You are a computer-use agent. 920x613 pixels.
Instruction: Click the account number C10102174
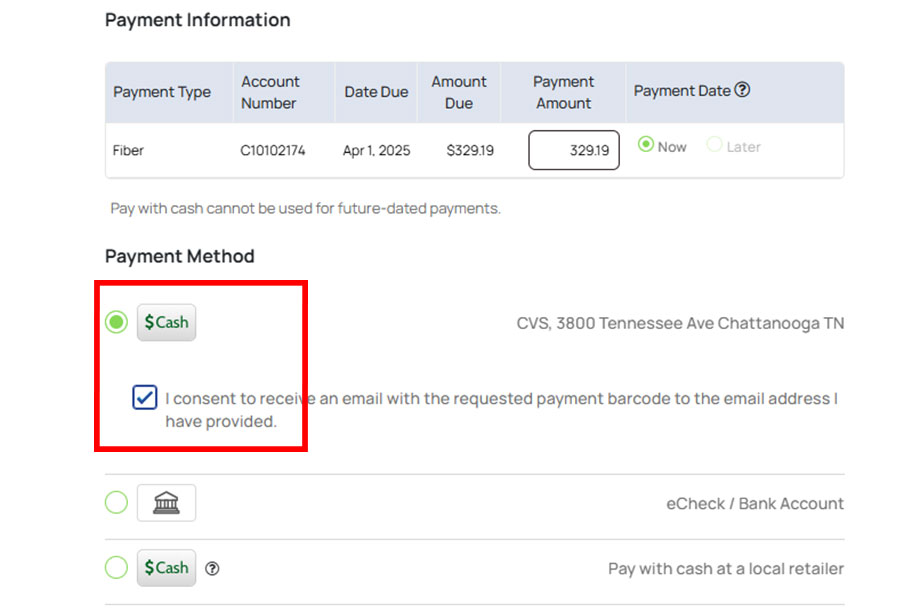point(272,151)
